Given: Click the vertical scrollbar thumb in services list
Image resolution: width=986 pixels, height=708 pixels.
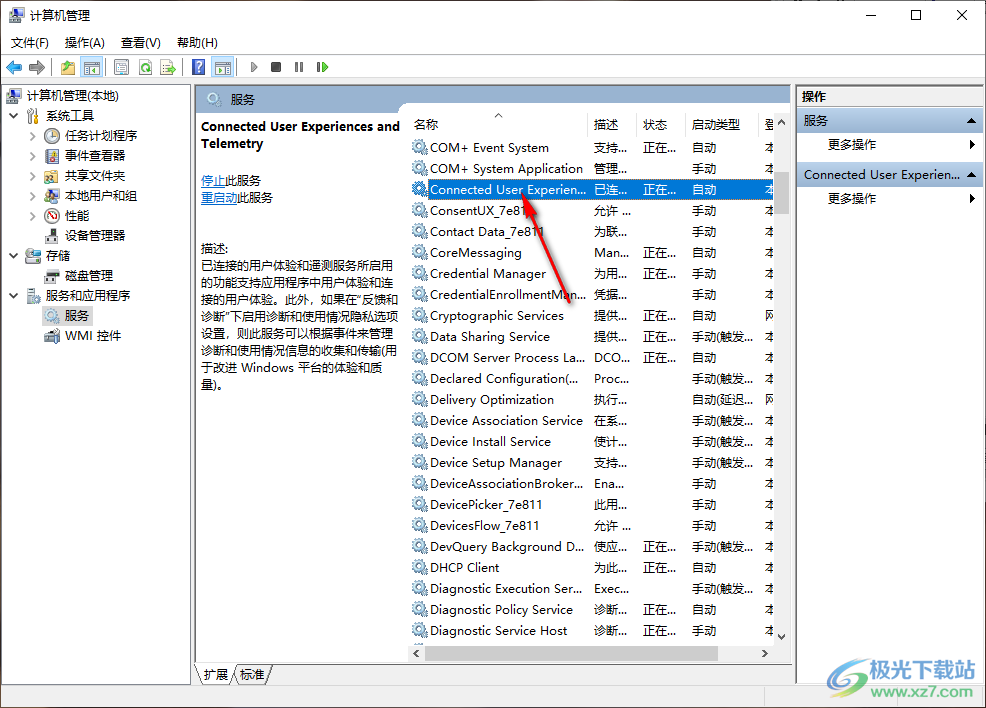Looking at the screenshot, I should coord(782,192).
